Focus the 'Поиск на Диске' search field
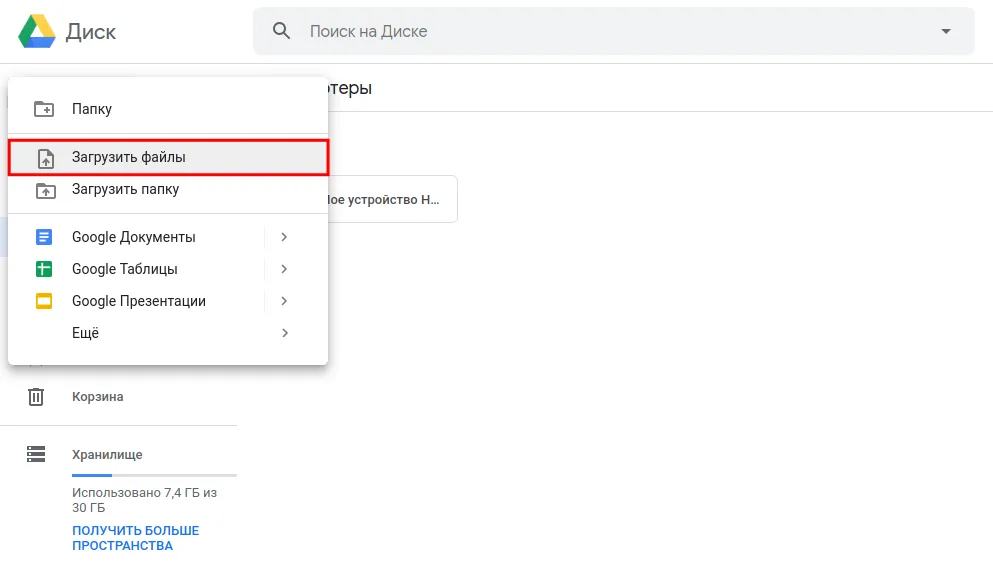 613,31
